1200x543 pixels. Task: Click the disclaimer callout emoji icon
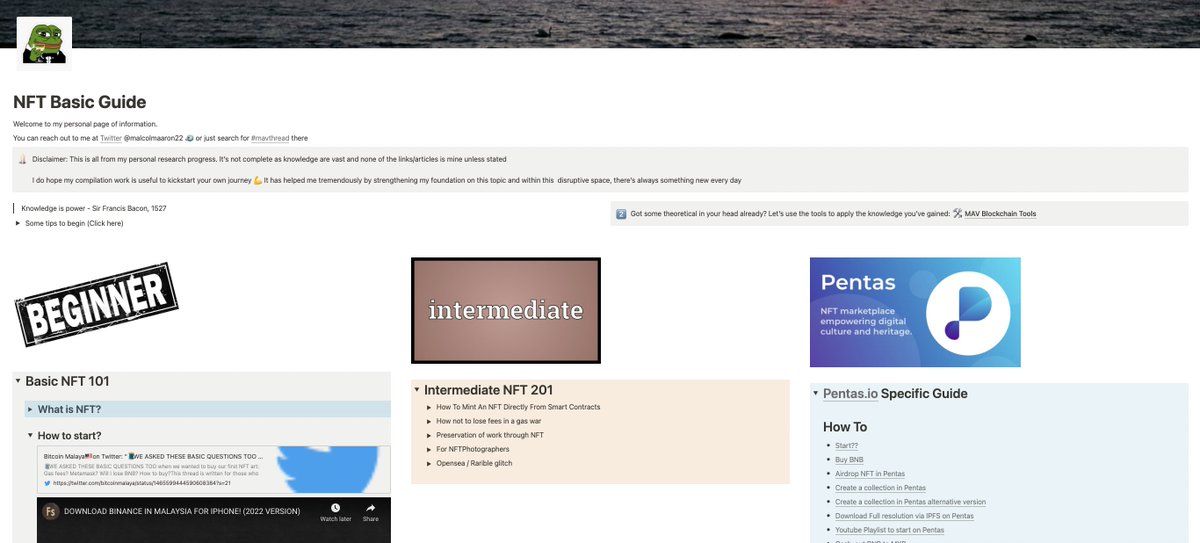[x=22, y=159]
